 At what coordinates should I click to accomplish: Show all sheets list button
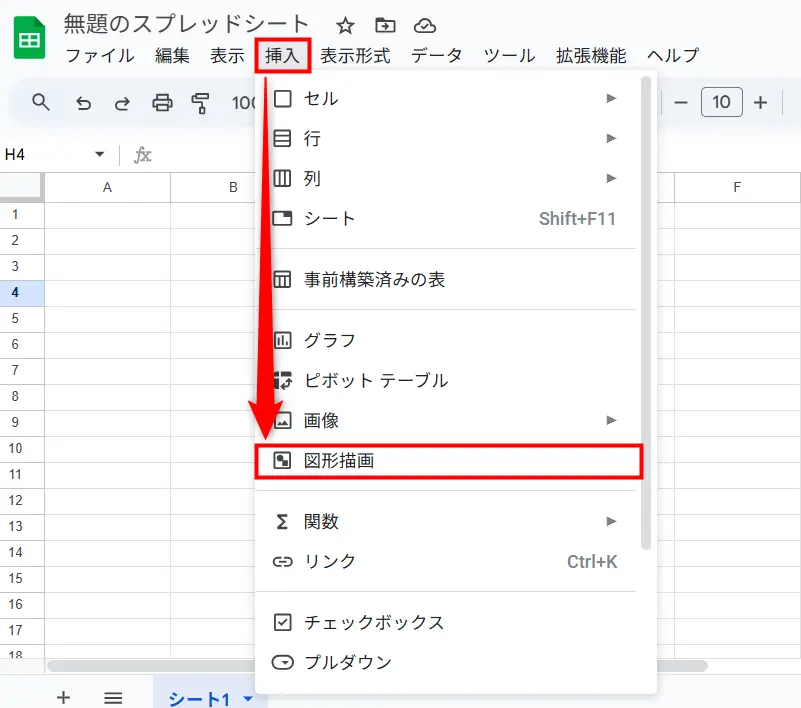point(113,697)
